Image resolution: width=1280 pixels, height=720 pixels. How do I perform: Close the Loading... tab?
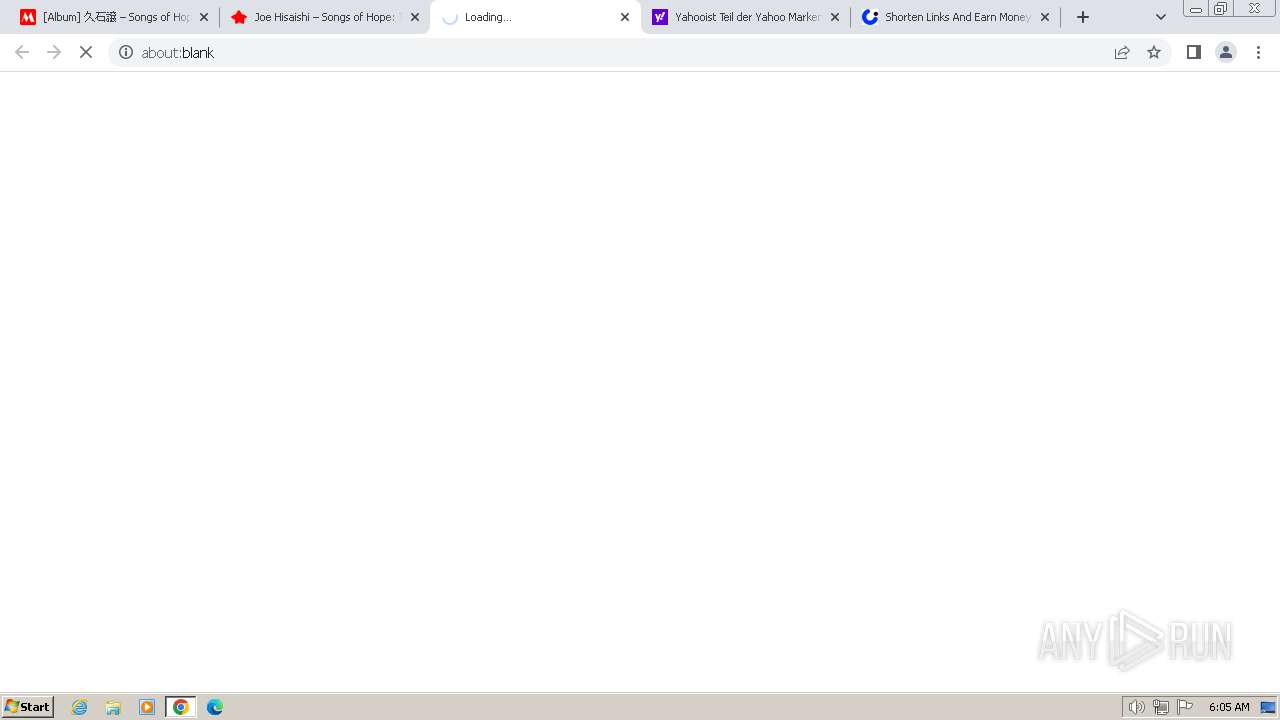pyautogui.click(x=625, y=17)
